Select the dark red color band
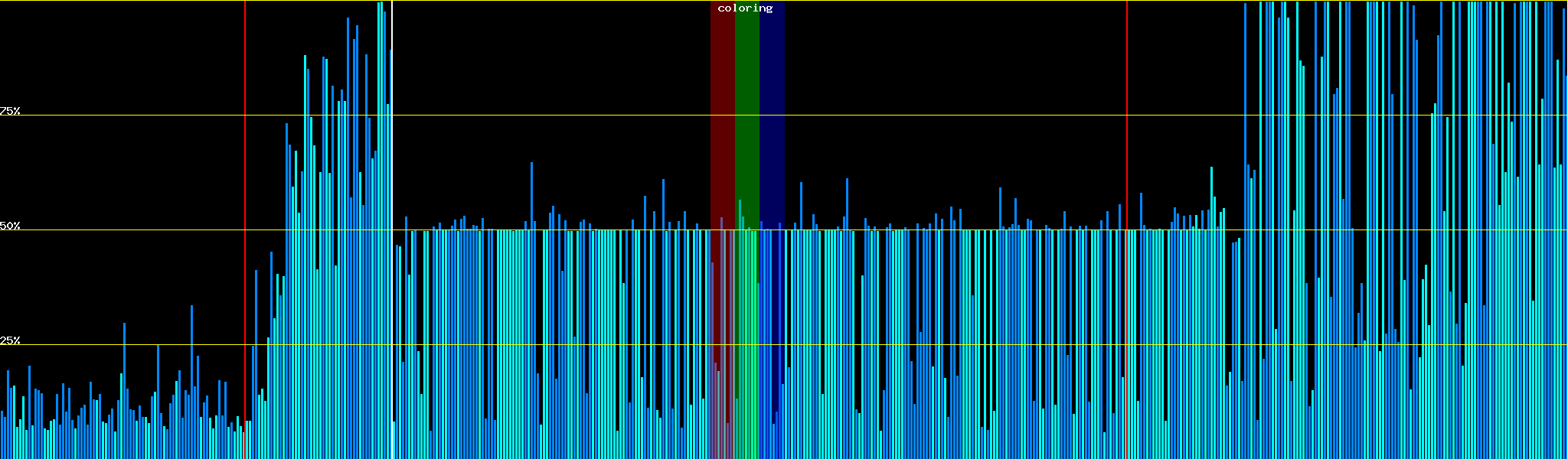 (x=721, y=115)
